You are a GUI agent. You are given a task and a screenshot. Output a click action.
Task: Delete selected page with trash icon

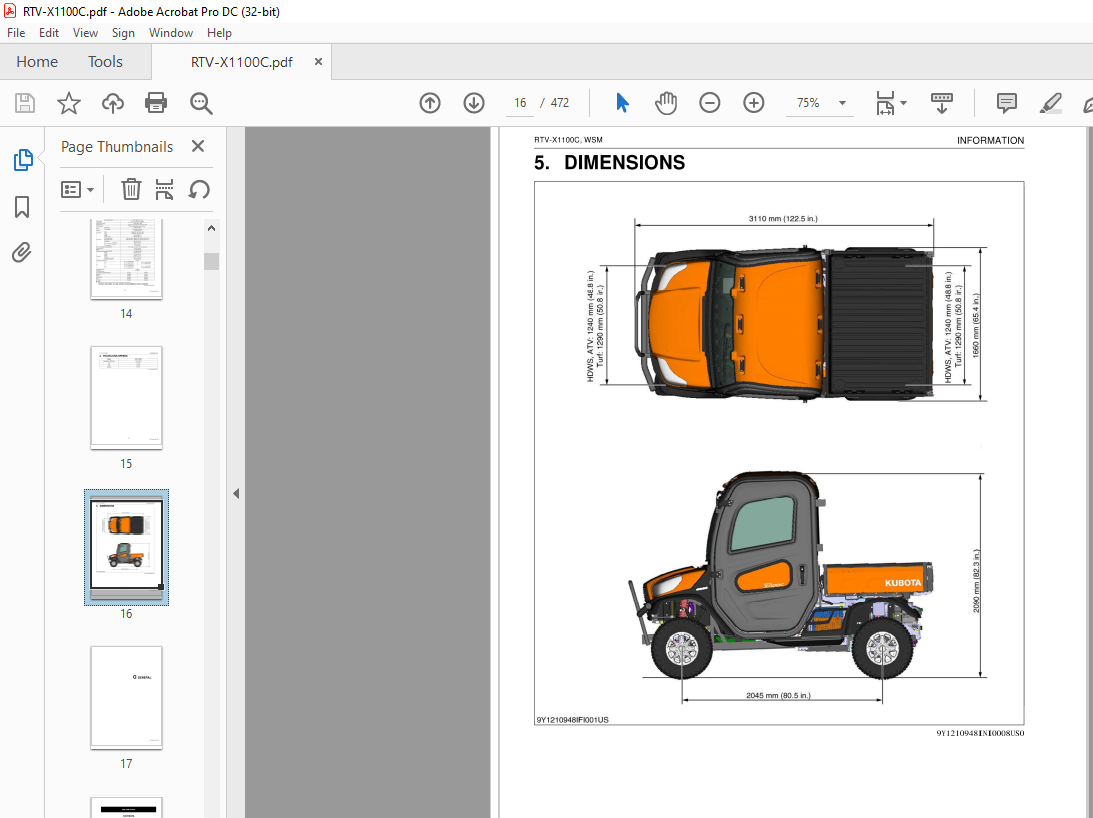click(131, 189)
